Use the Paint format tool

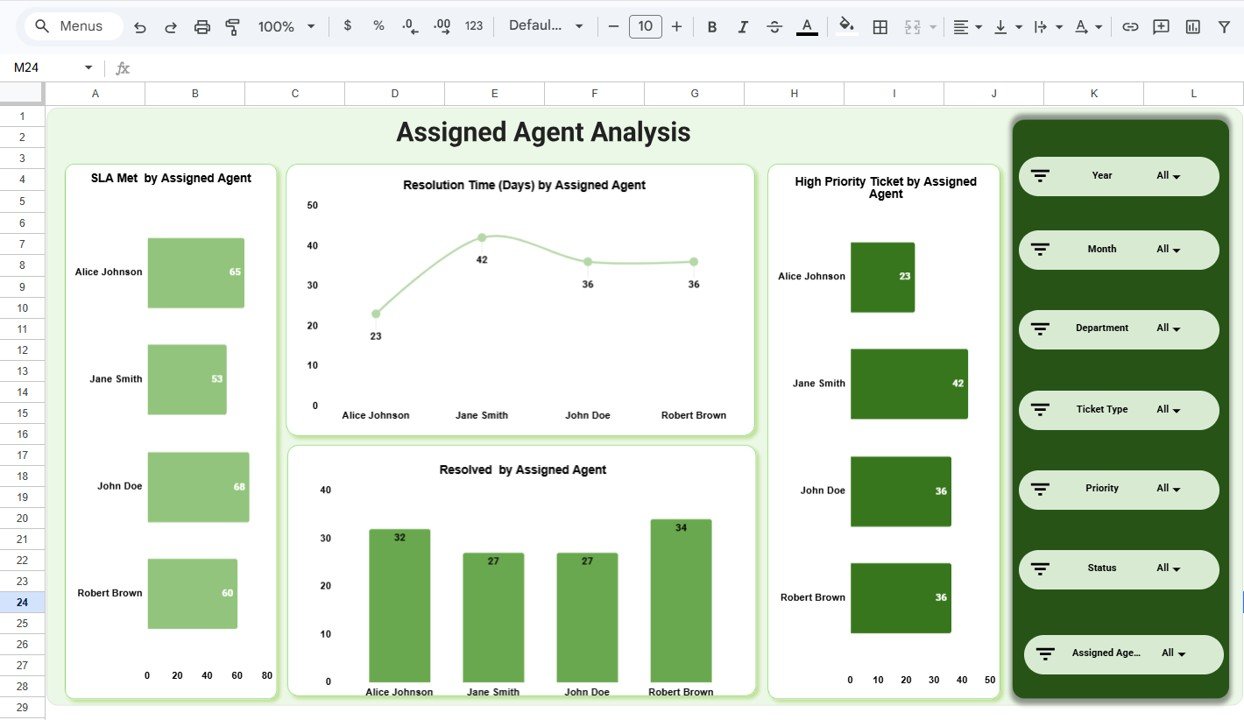(232, 26)
